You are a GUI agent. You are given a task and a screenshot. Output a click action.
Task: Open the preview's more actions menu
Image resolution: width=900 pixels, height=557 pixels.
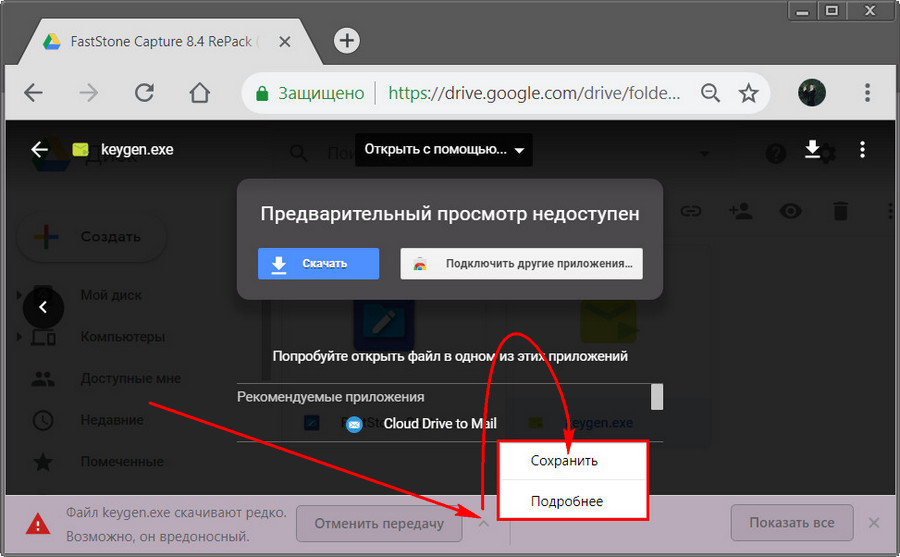tap(862, 150)
